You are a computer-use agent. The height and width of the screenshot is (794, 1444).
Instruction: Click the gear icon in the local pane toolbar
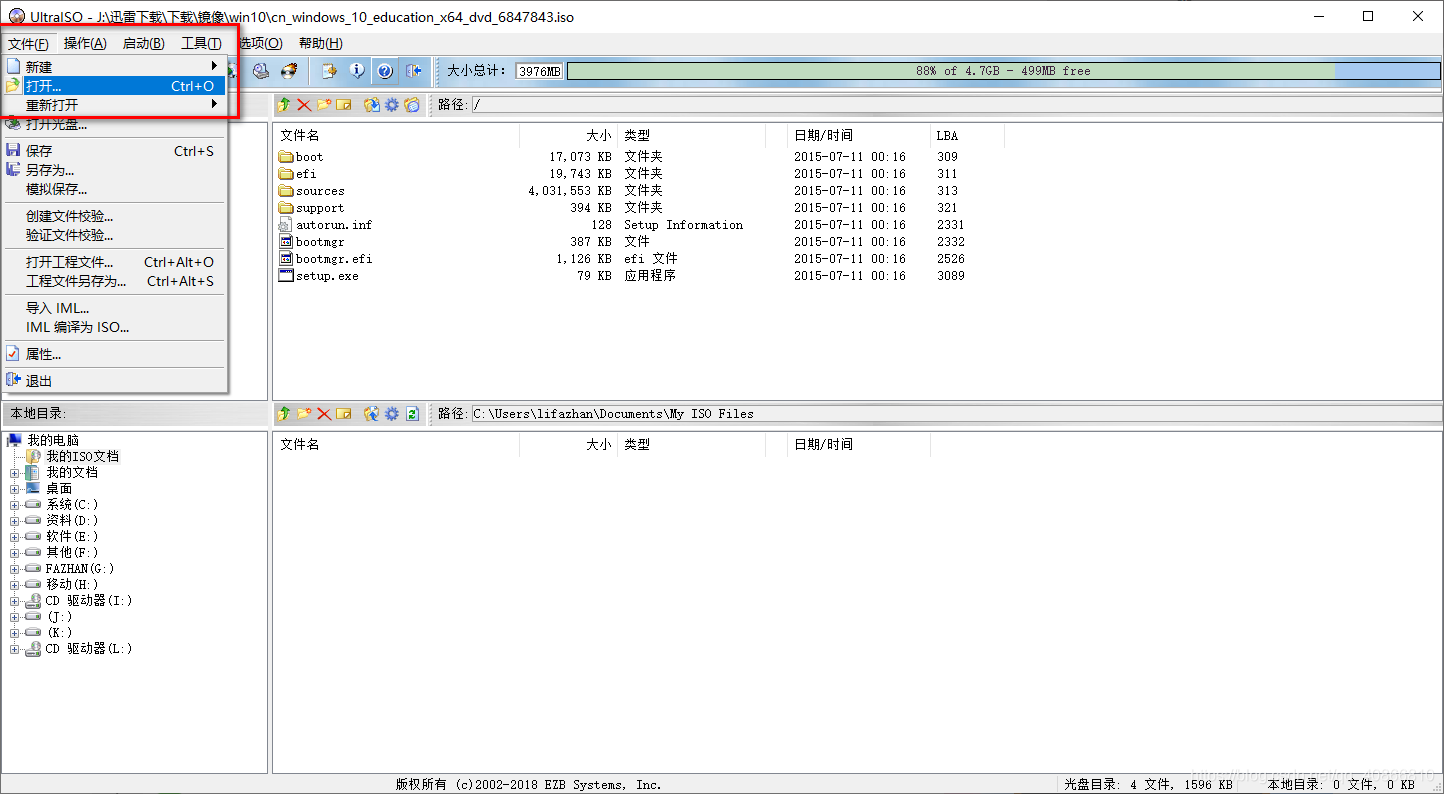[x=391, y=413]
